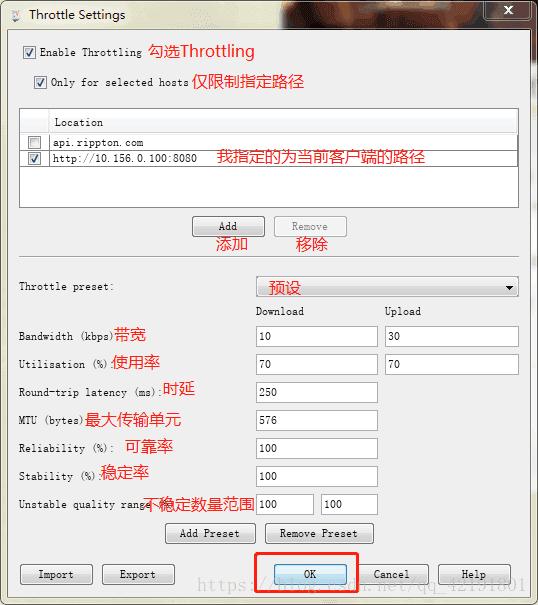Open Help for throttle settings
Screen dimensions: 538x605
(474, 575)
